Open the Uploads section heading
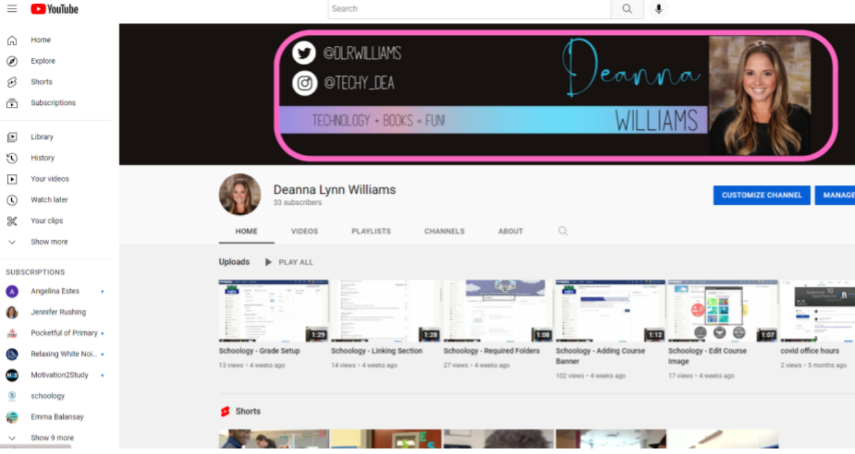 coord(234,262)
